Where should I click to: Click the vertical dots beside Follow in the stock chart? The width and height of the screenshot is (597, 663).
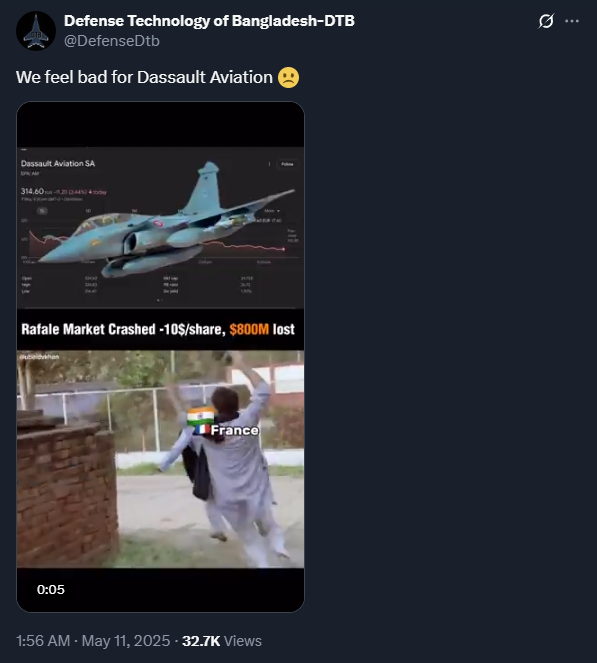(269, 164)
